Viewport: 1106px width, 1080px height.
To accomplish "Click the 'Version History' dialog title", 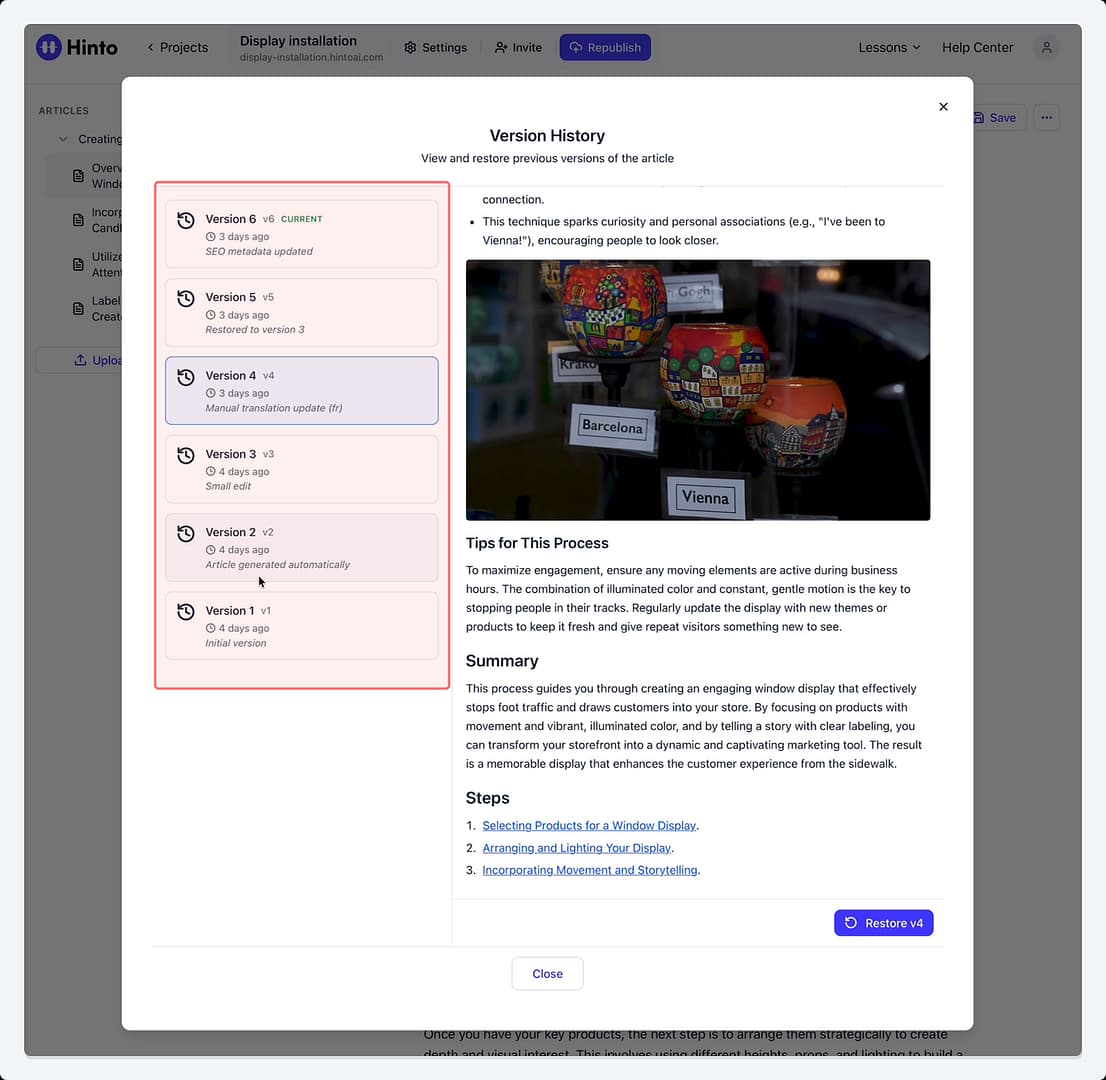I will coord(547,135).
